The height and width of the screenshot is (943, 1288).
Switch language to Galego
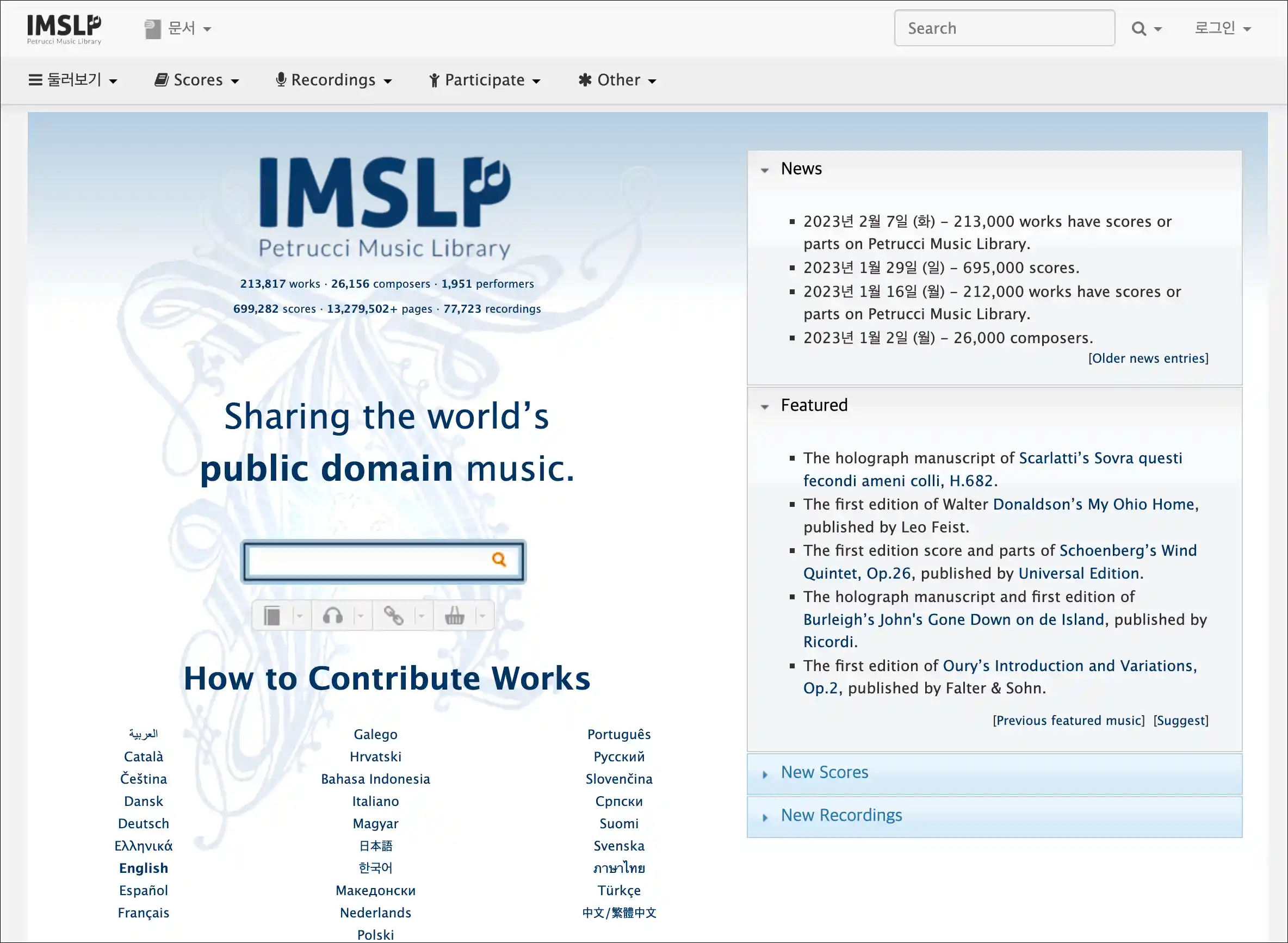(375, 735)
